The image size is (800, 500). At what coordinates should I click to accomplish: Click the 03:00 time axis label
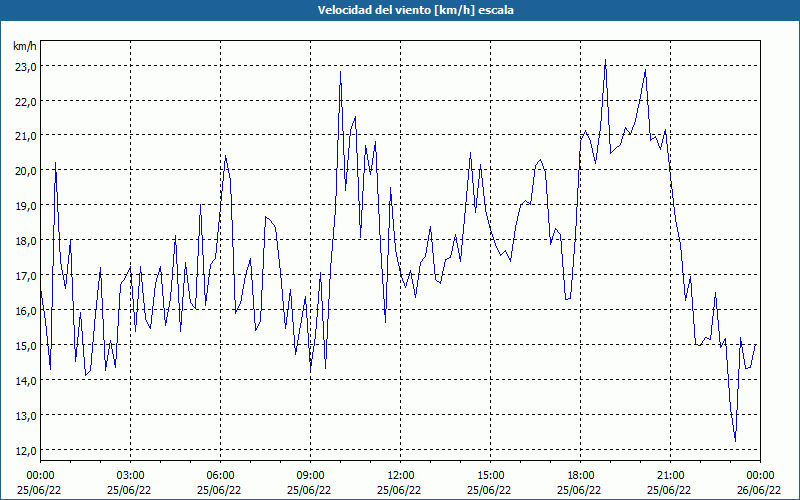130,476
